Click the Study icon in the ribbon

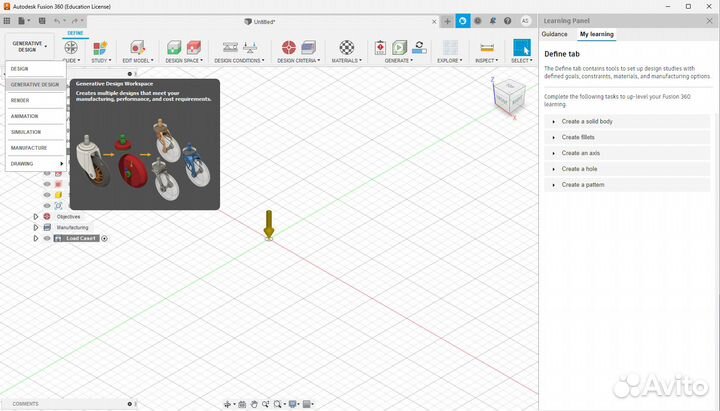click(100, 47)
